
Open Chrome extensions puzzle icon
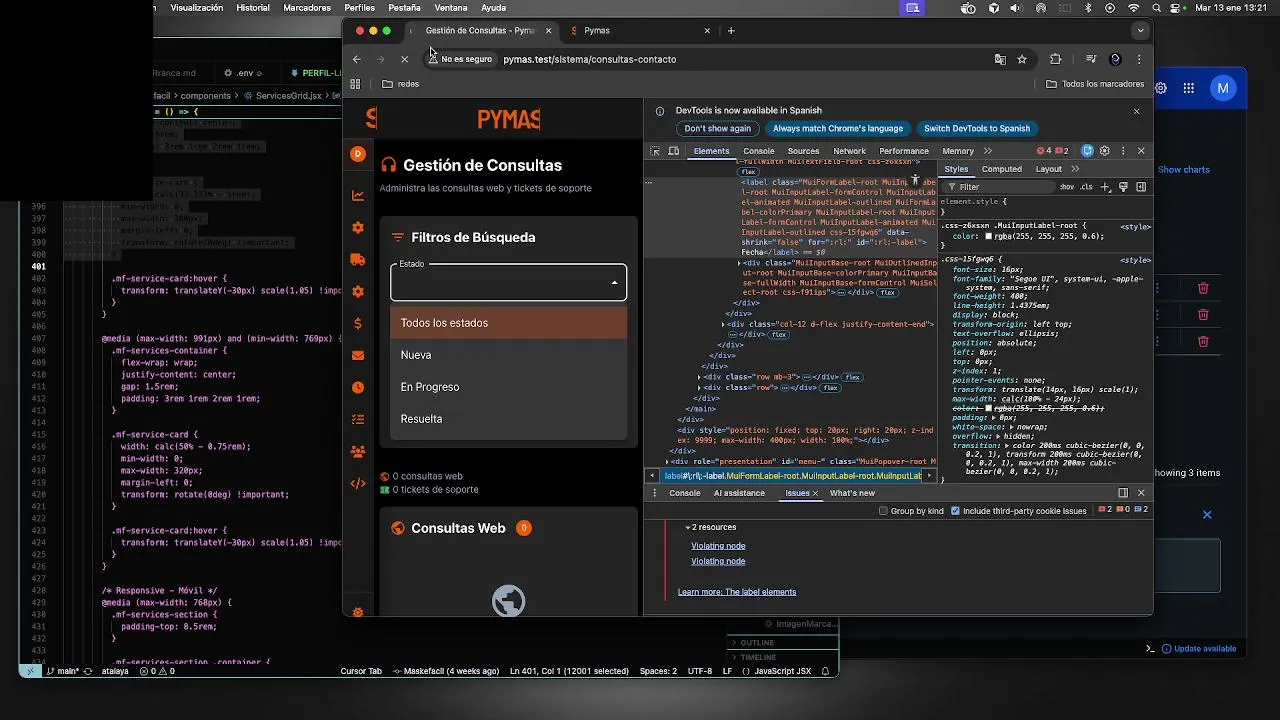[x=1055, y=59]
